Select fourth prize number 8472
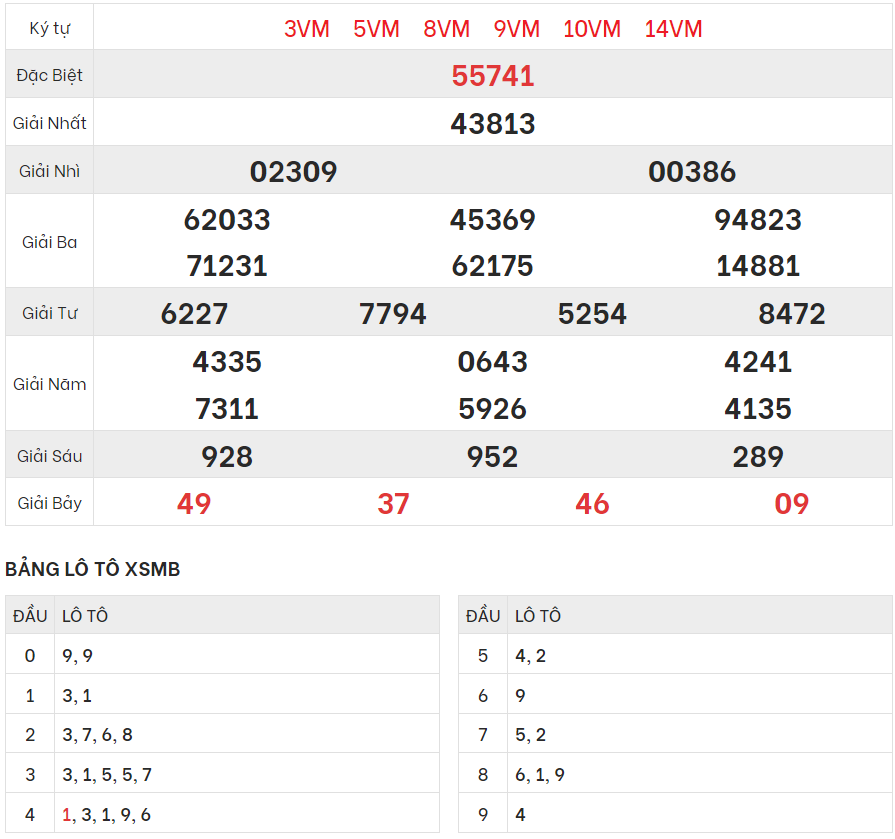 [792, 314]
